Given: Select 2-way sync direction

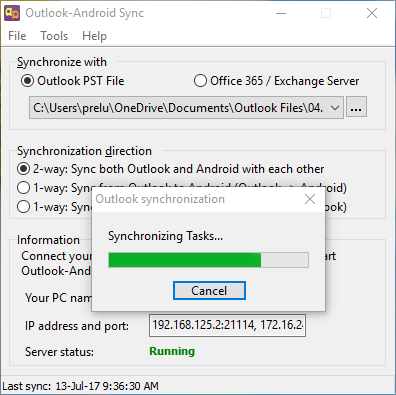Looking at the screenshot, I should (x=23, y=169).
